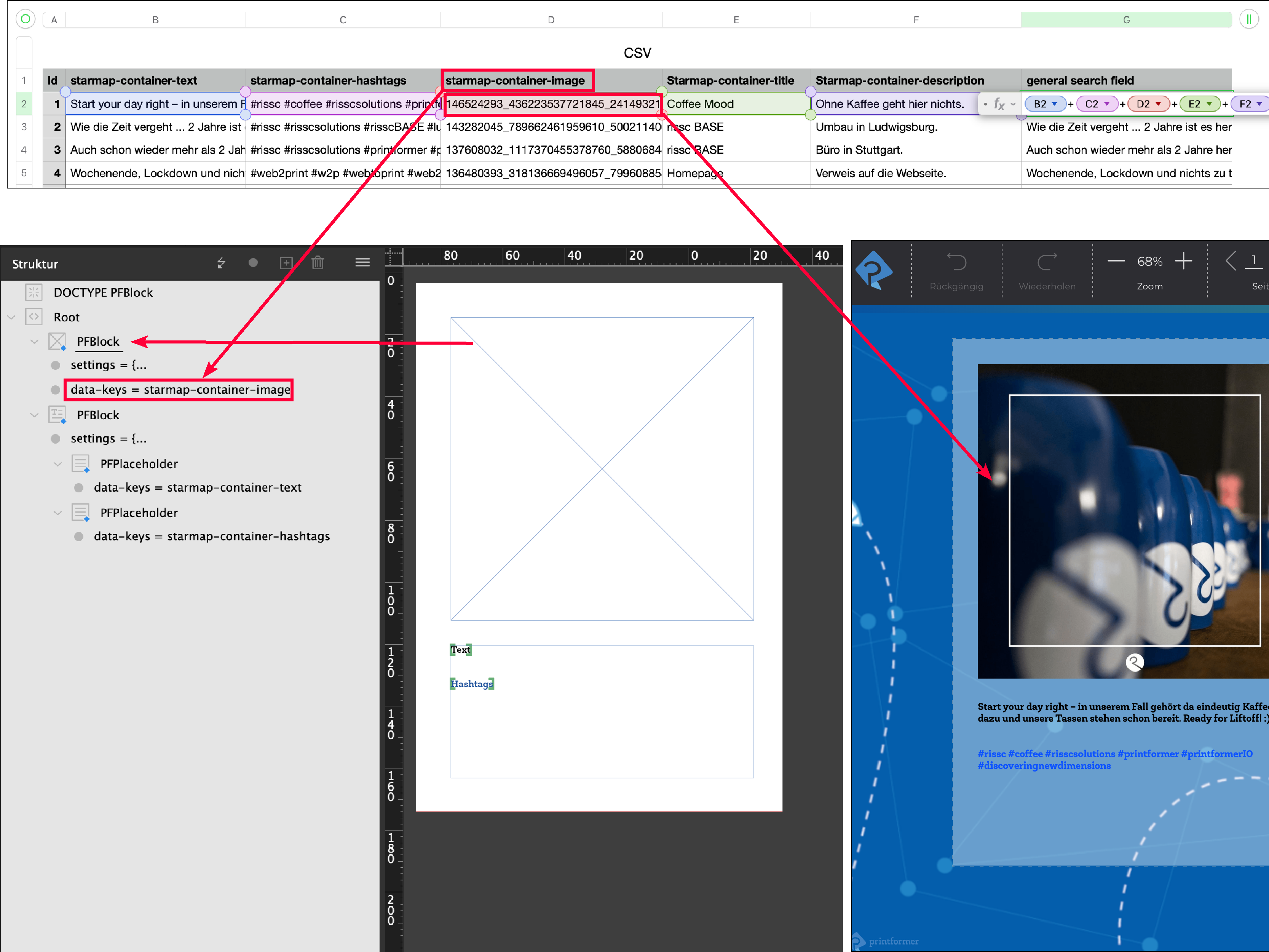Screen dimensions: 1269x952
Task: Toggle the bullet beside data-keys starmap-container-text
Action: coord(78,488)
